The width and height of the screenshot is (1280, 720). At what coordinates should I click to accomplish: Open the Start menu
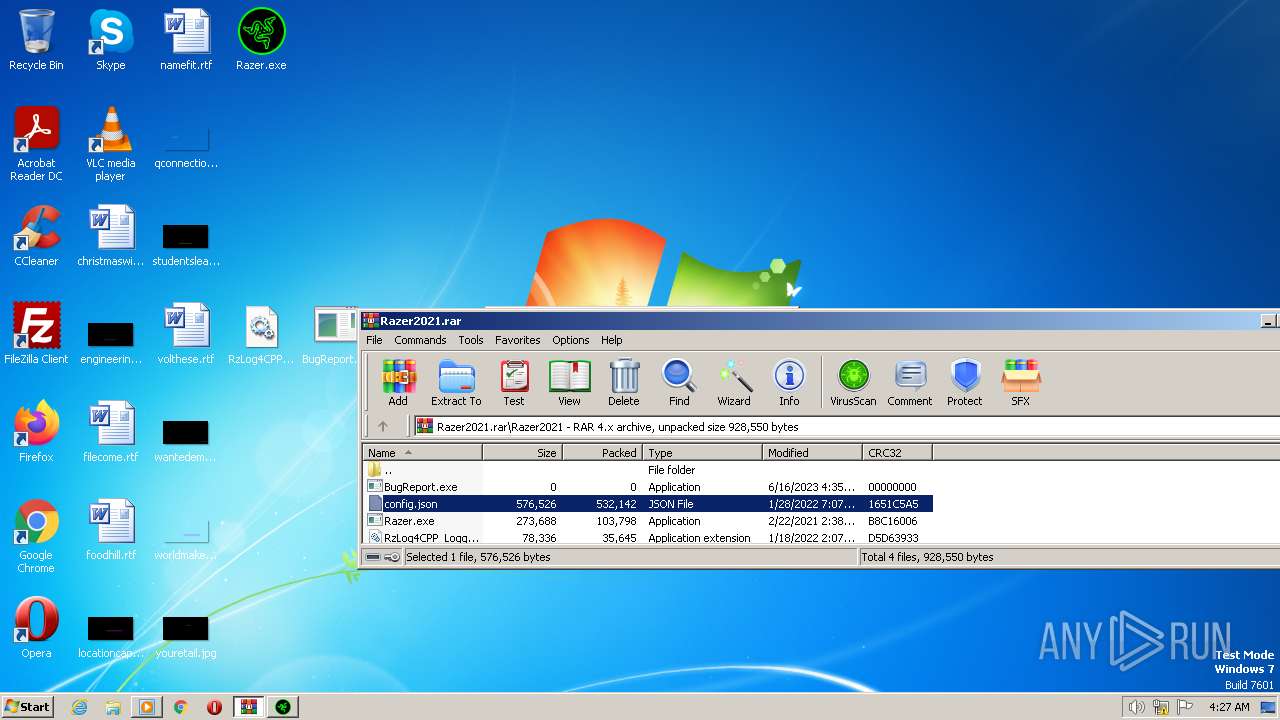(x=28, y=706)
